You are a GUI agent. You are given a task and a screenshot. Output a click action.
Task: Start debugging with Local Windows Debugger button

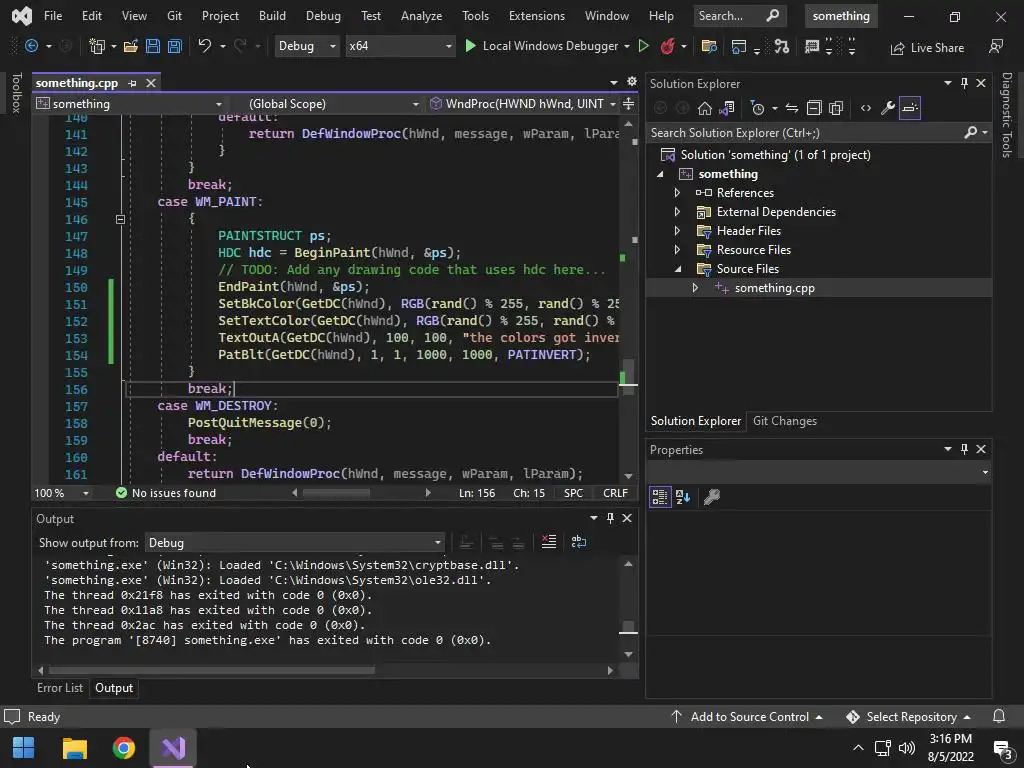pos(541,46)
